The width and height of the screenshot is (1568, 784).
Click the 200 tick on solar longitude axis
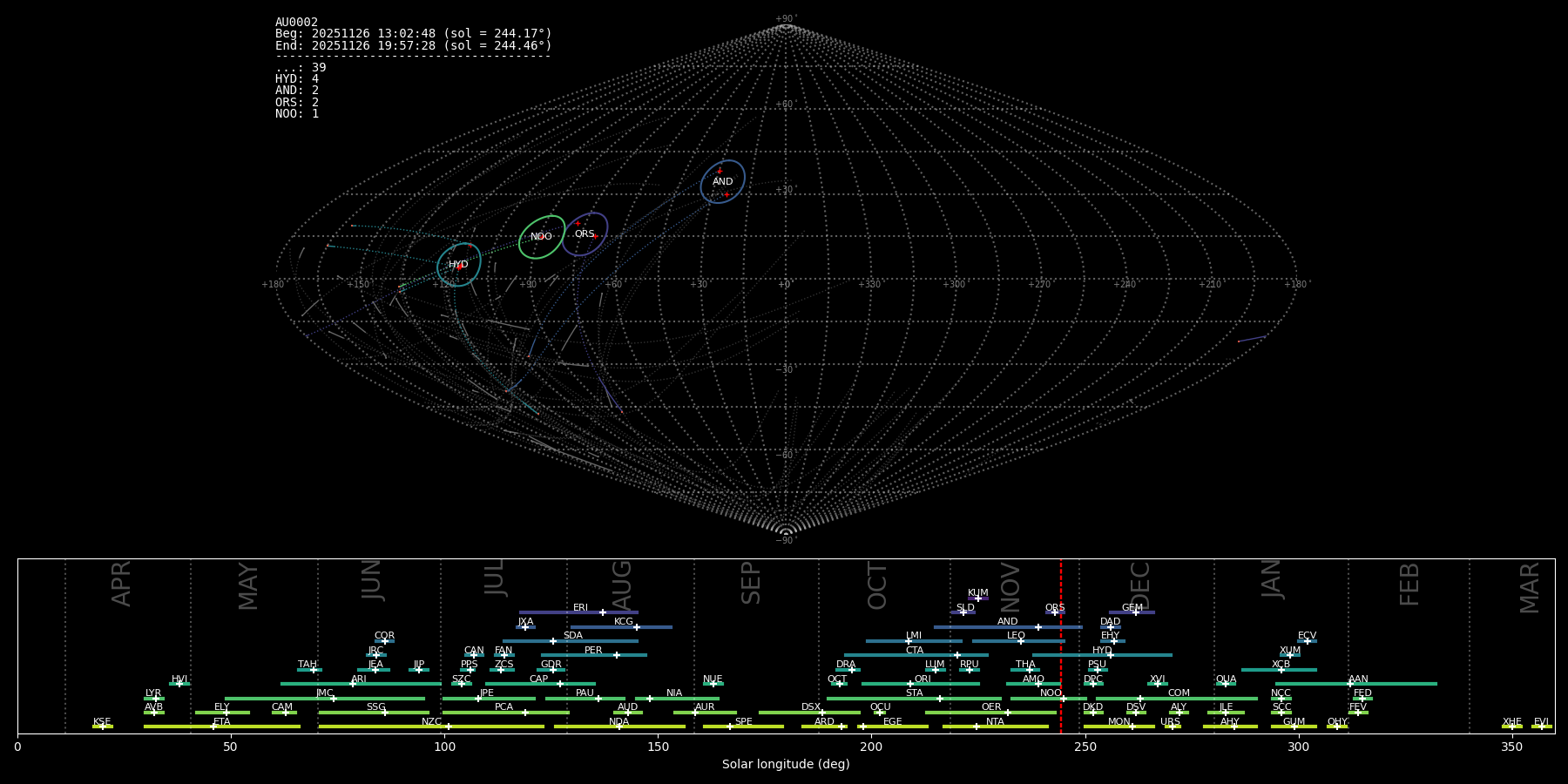click(871, 747)
